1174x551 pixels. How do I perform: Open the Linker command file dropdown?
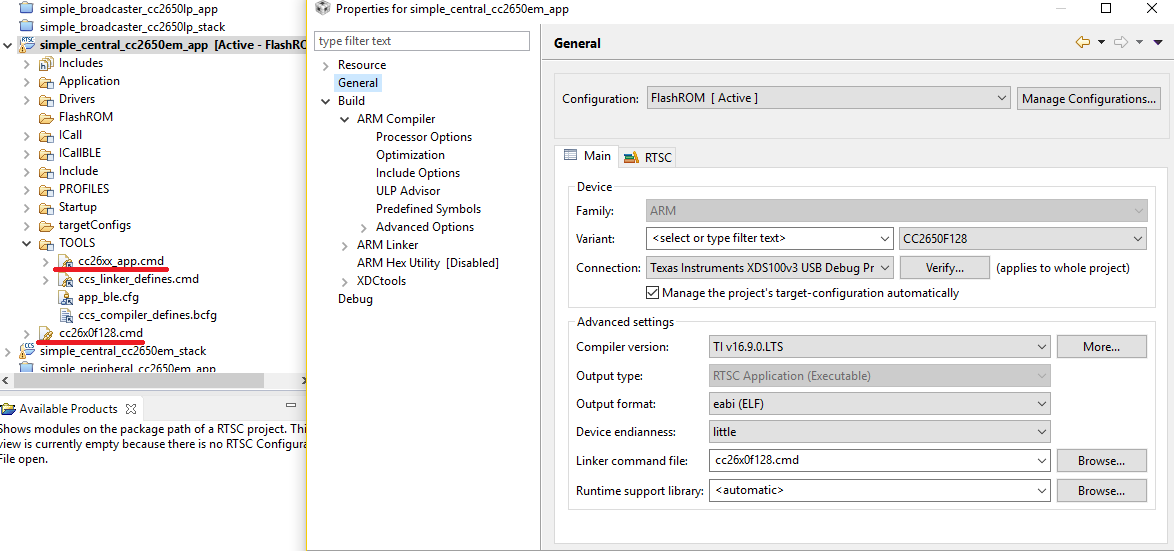pyautogui.click(x=1041, y=460)
